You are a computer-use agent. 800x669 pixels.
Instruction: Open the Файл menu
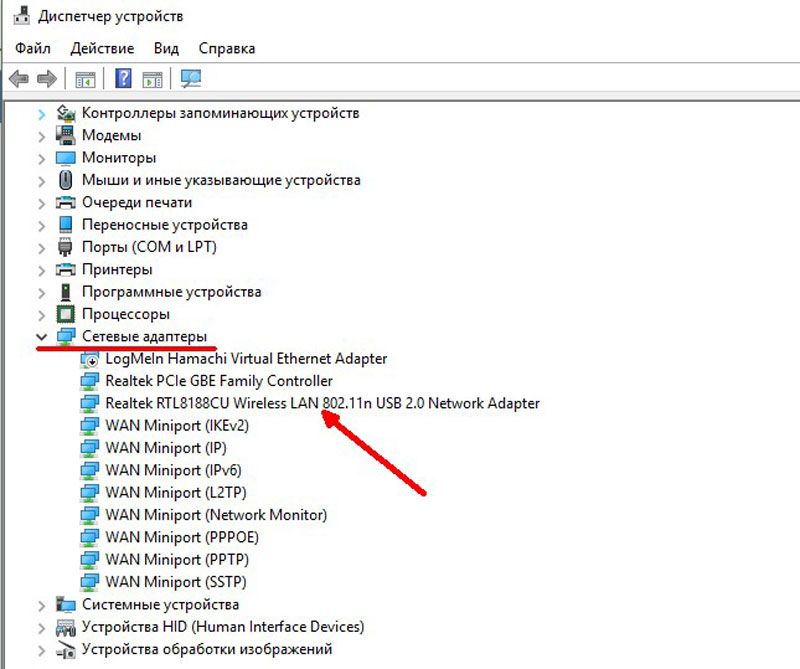tap(33, 48)
